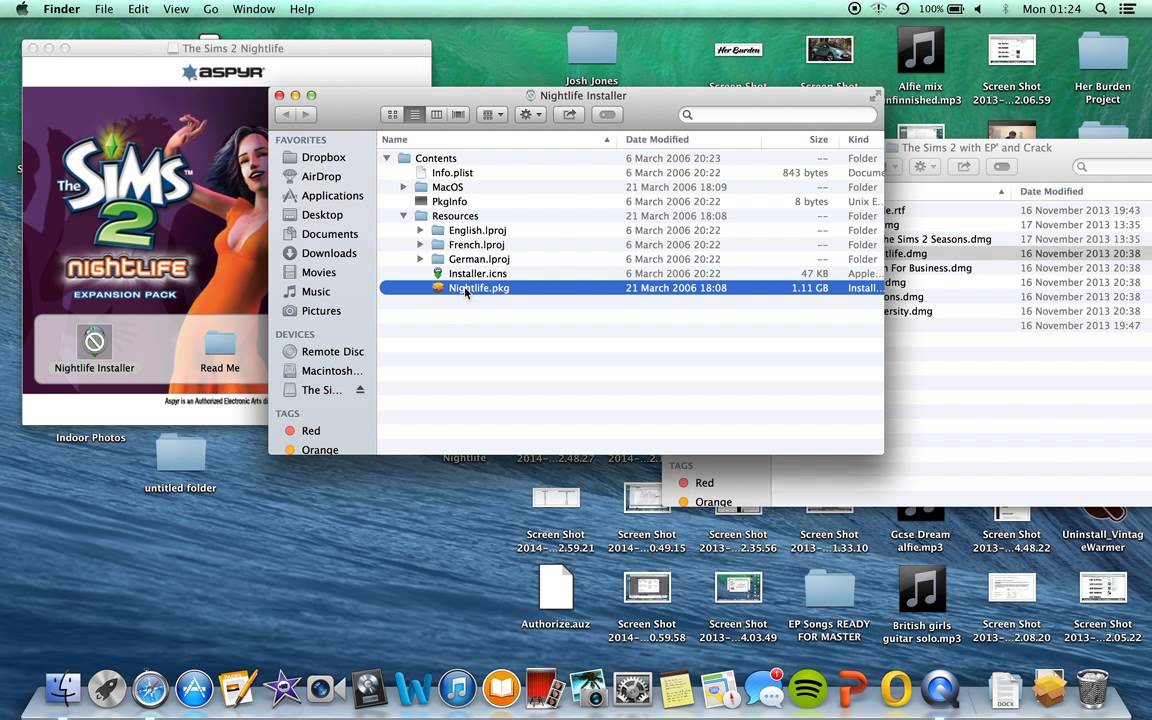The height and width of the screenshot is (720, 1152).
Task: Enter full screen for Nightlife Installer window
Action: coord(874,96)
